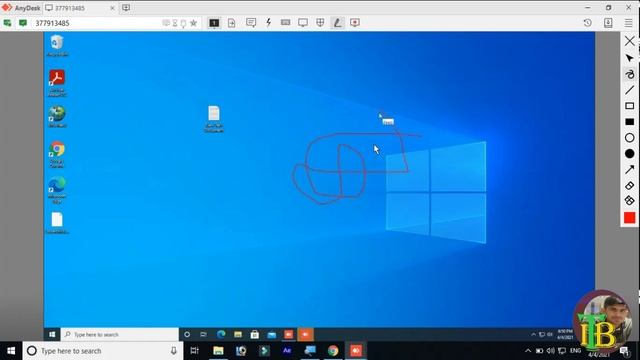Open Cortana circle on remote taskbar
The height and width of the screenshot is (360, 640).
[x=187, y=334]
